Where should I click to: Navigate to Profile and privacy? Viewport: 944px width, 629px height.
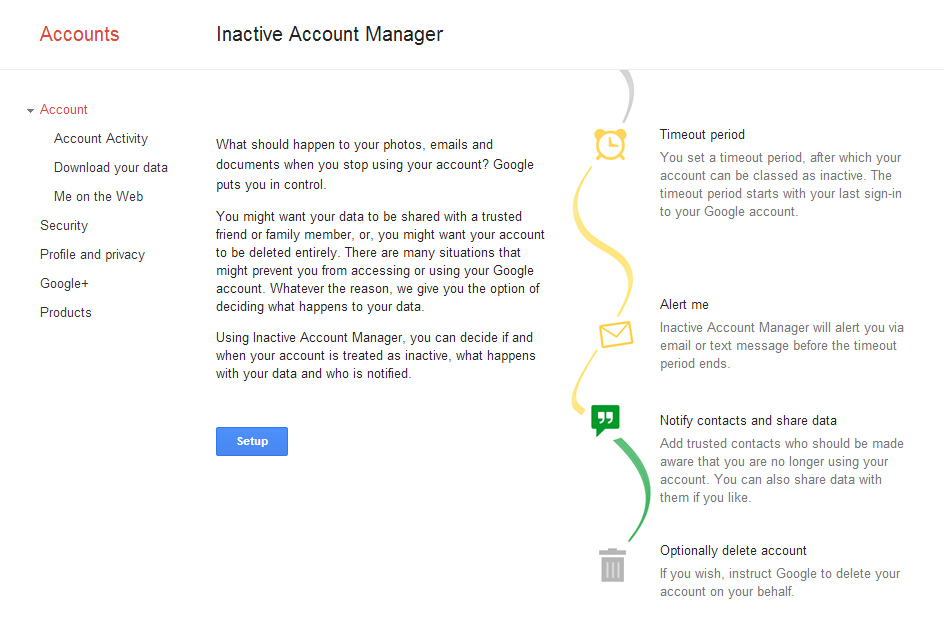92,255
